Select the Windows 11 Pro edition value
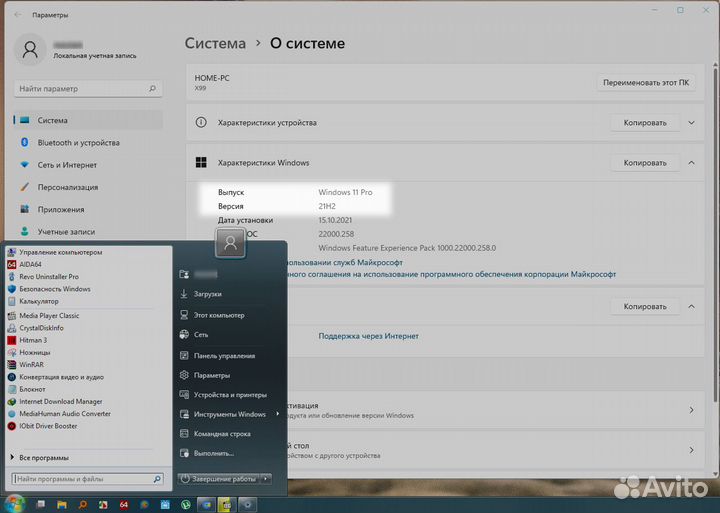The image size is (720, 513). pyautogui.click(x=345, y=192)
